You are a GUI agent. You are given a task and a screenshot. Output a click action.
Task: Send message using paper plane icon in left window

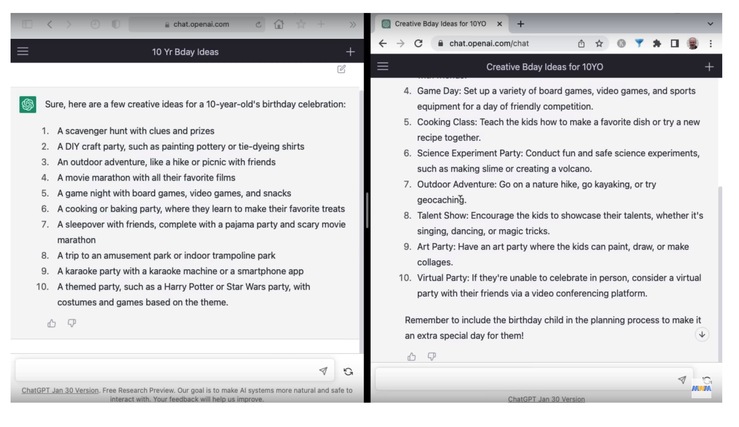pos(323,371)
